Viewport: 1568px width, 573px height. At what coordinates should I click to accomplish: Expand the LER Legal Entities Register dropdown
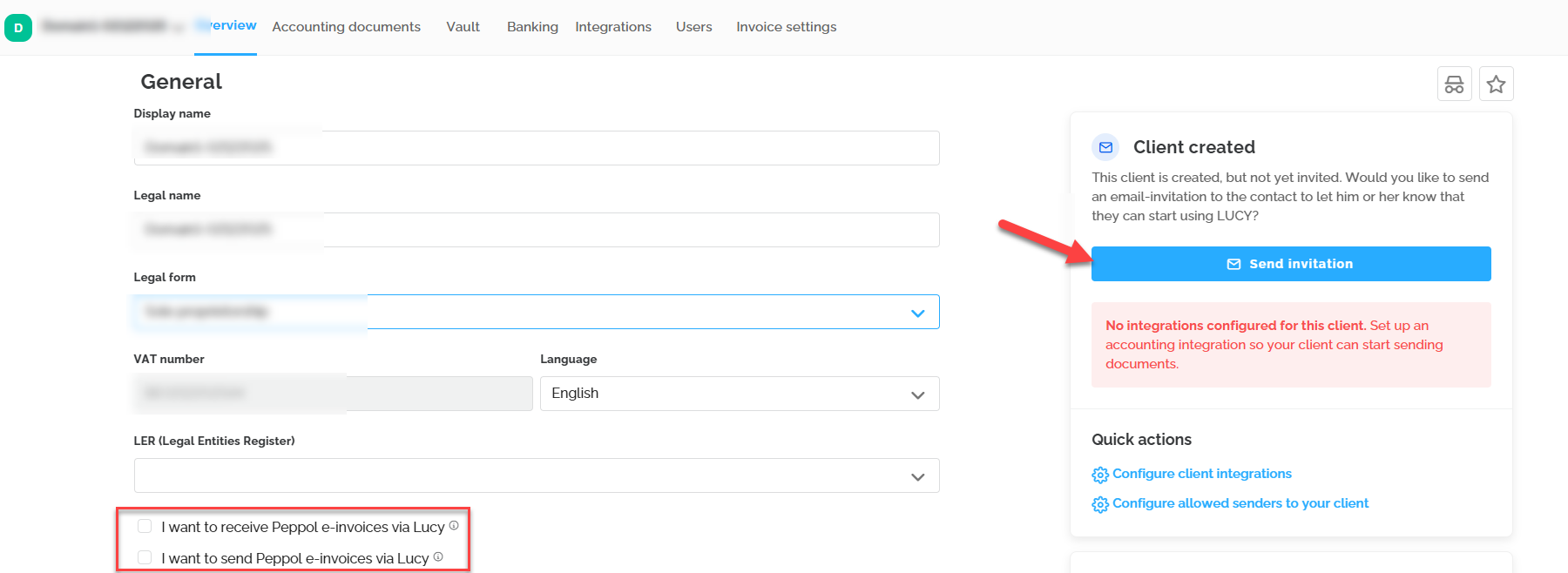537,475
